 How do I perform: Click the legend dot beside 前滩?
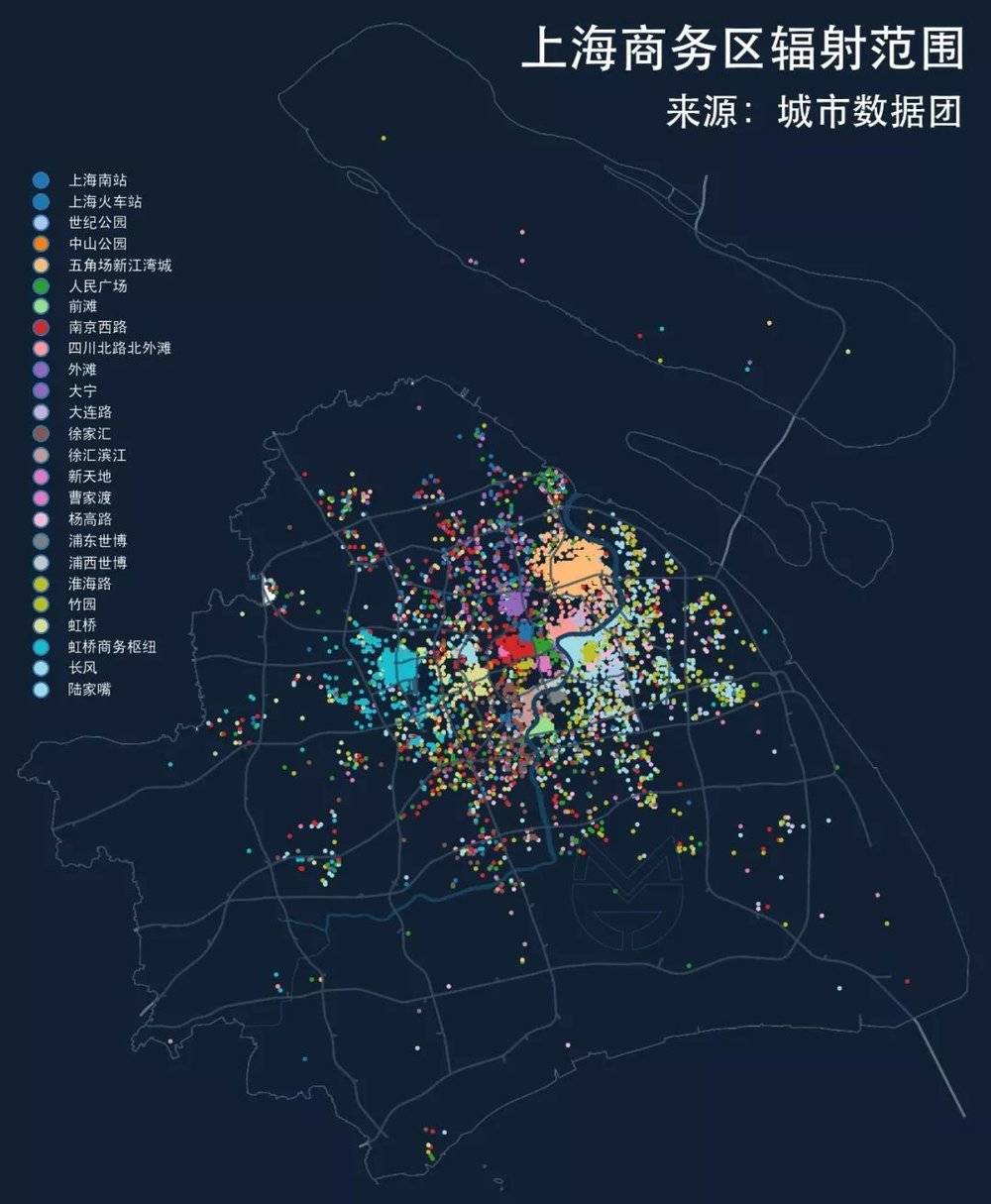pos(41,307)
